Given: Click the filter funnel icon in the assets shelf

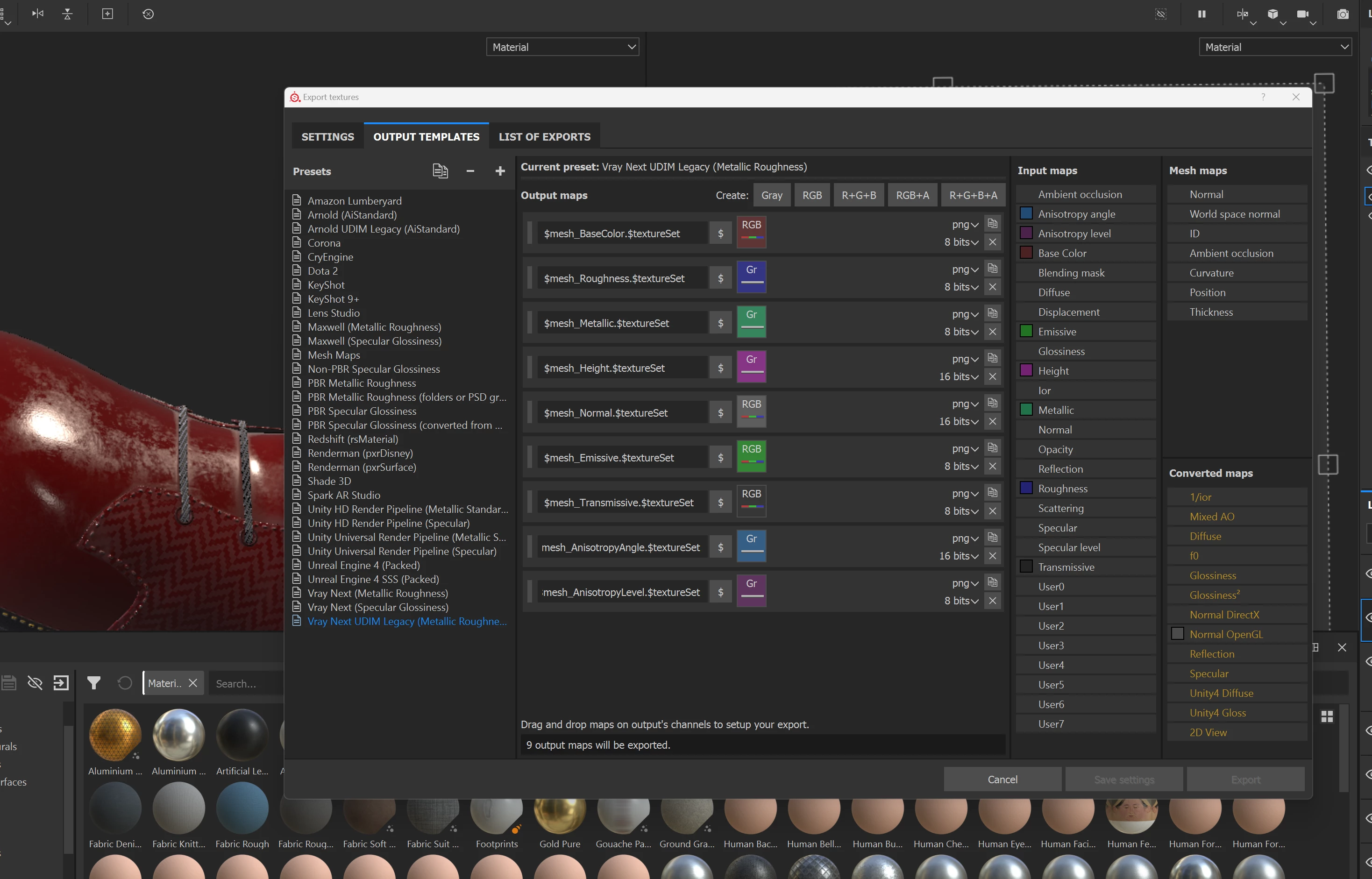Looking at the screenshot, I should 93,683.
